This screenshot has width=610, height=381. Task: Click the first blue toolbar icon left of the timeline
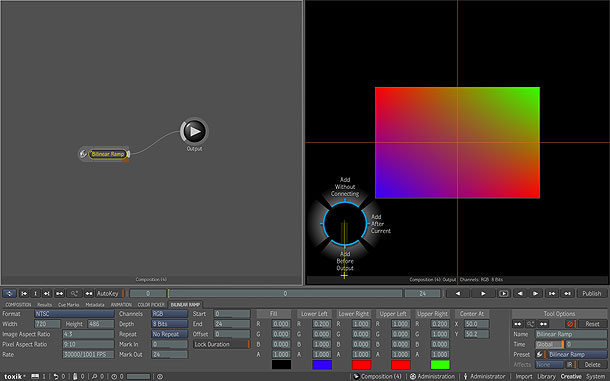(10, 293)
